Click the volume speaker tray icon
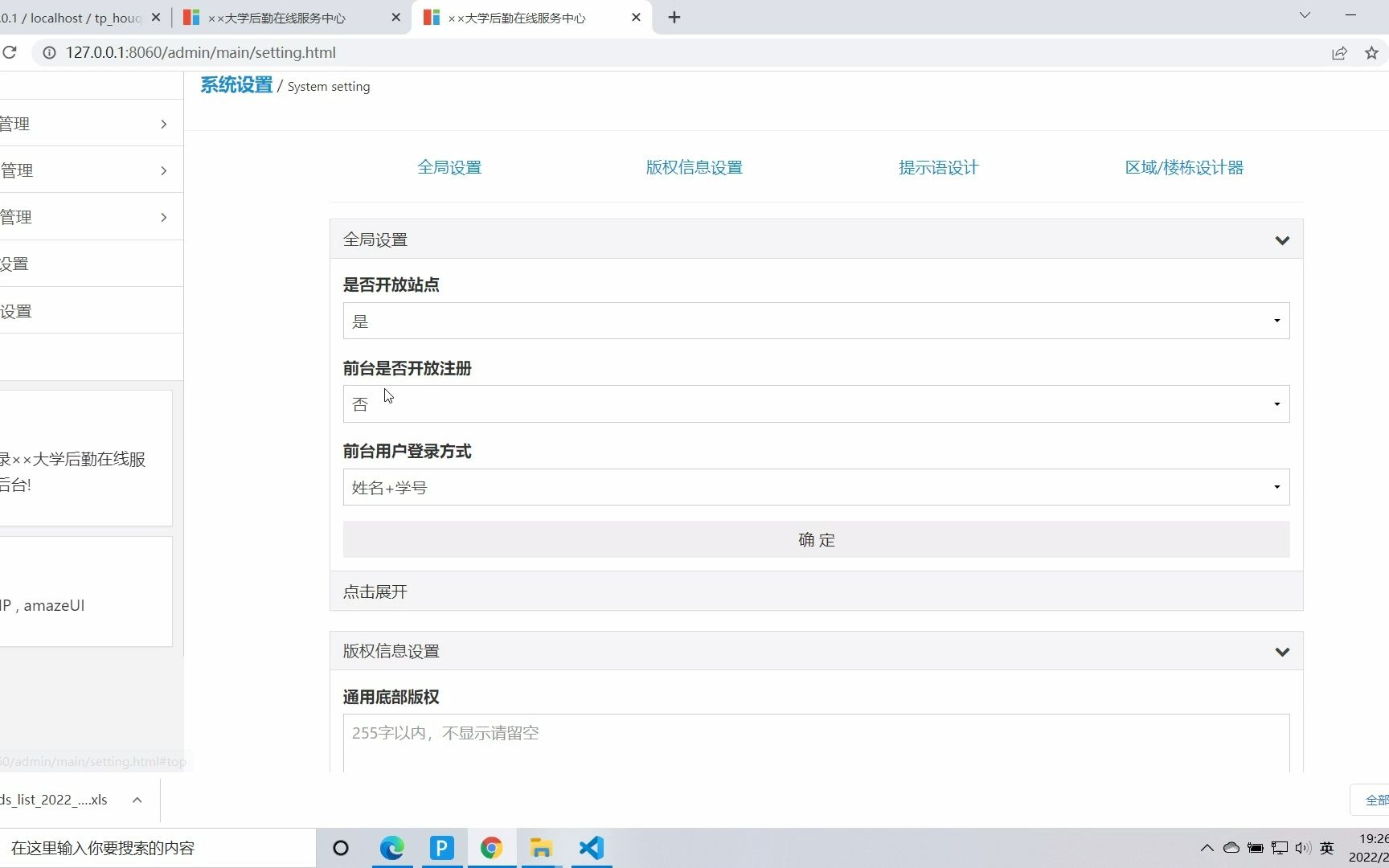Image resolution: width=1389 pixels, height=868 pixels. [x=1303, y=848]
